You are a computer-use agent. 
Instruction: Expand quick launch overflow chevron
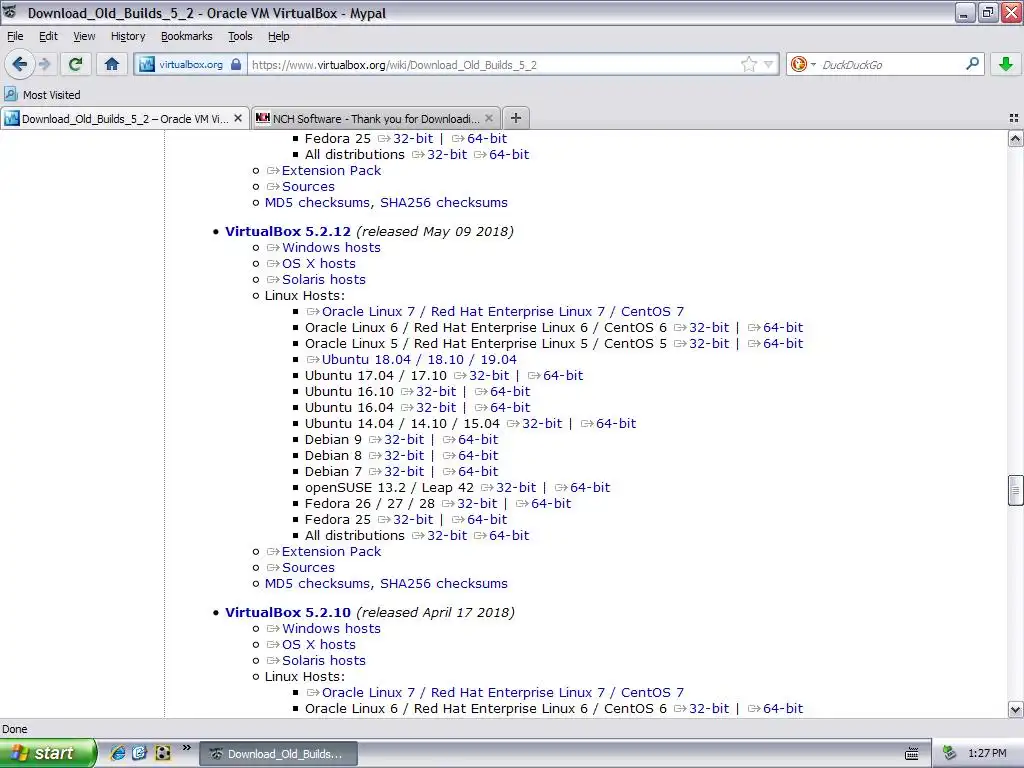(x=186, y=748)
